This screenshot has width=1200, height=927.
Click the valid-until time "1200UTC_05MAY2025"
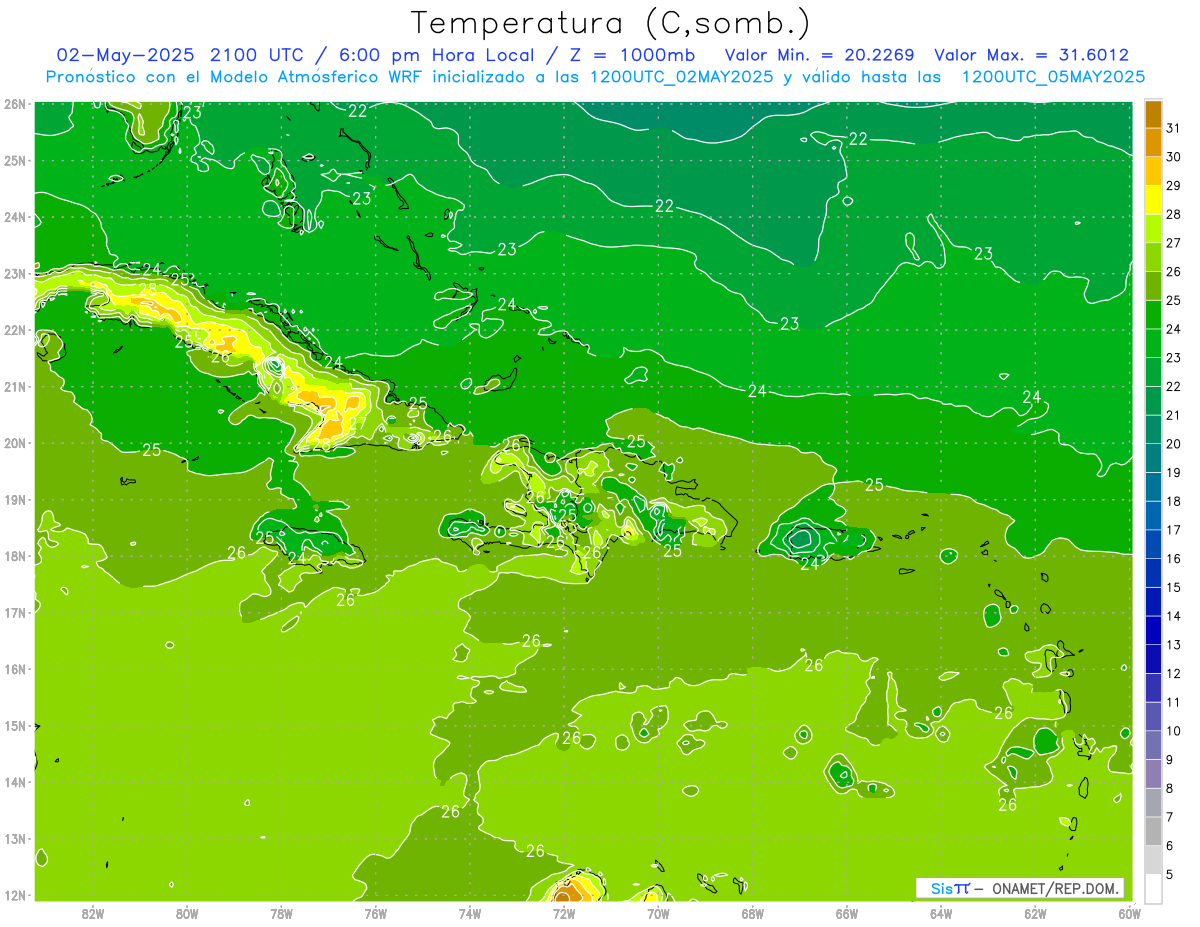click(1053, 76)
